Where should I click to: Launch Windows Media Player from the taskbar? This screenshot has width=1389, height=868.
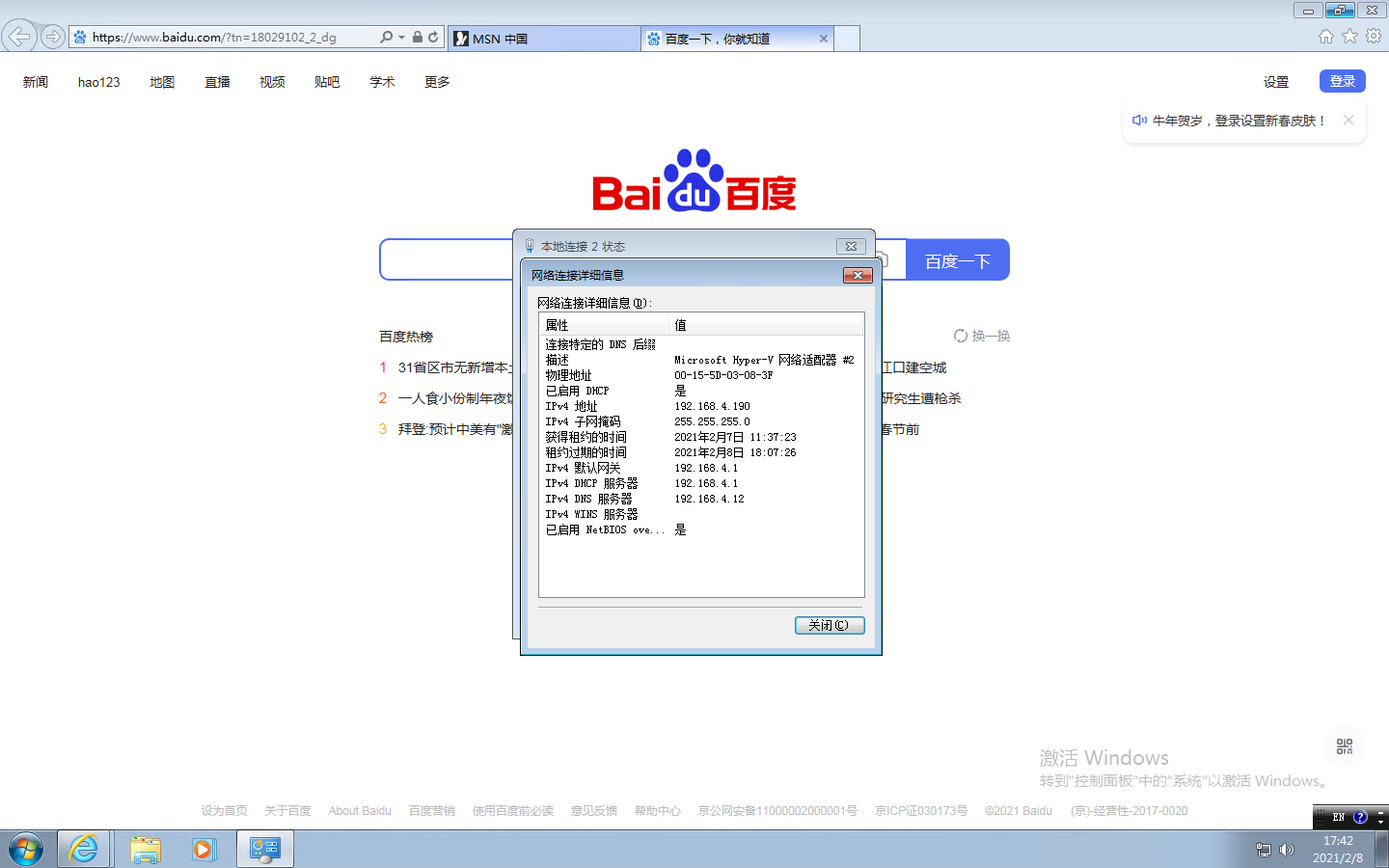pos(204,850)
